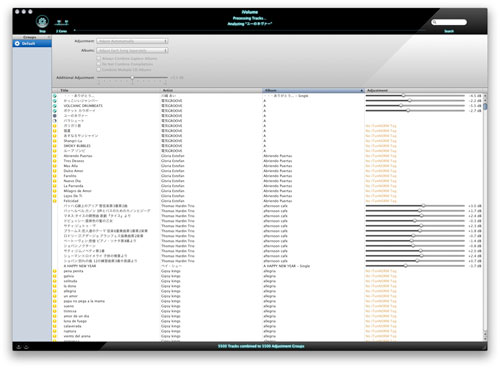
Task: Click the yellow status icon beside Nuevo Dia
Action: pos(55,181)
